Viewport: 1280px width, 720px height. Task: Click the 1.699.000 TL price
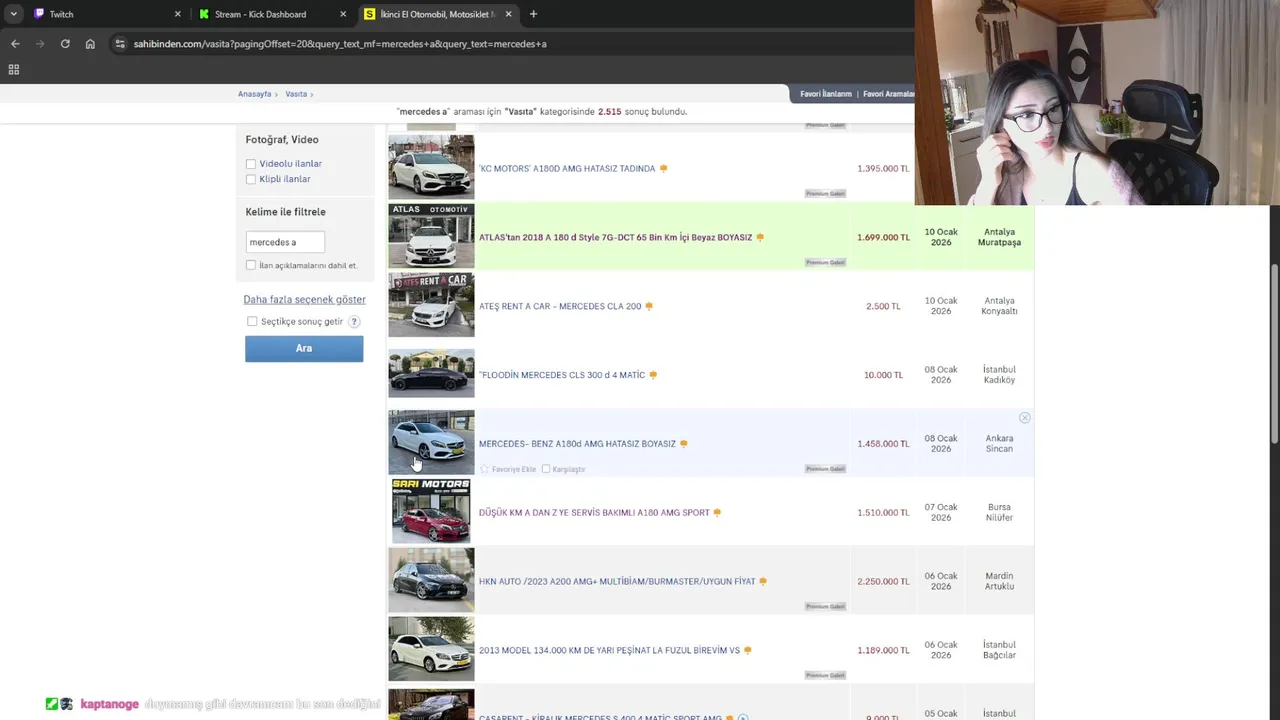point(883,238)
